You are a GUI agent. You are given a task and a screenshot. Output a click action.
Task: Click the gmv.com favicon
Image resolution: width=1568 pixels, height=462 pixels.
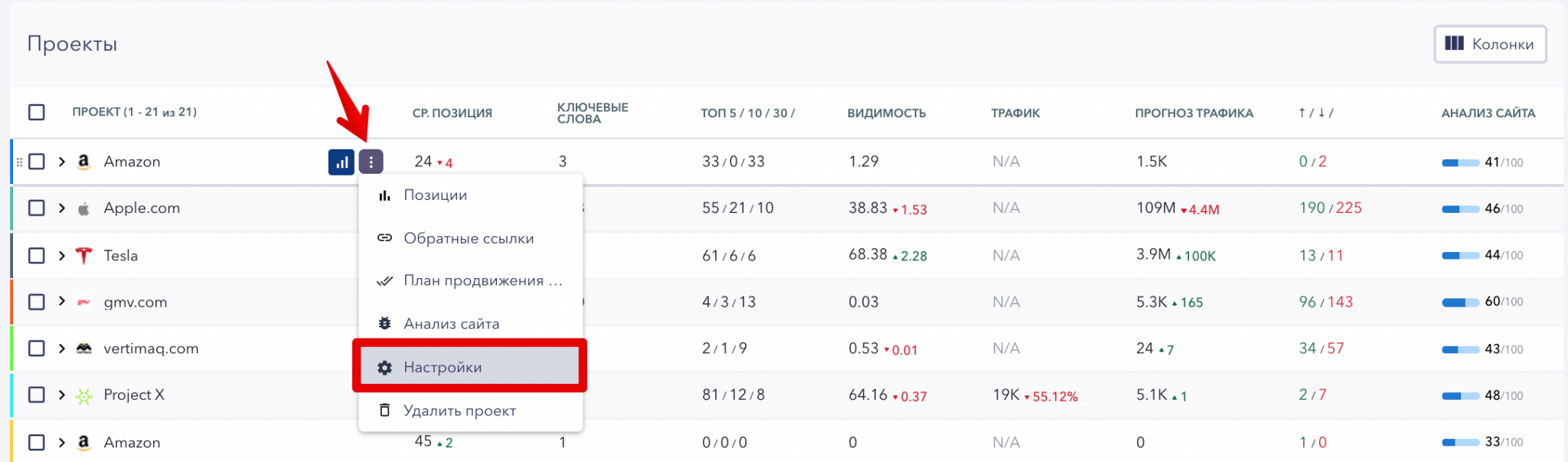tap(84, 302)
